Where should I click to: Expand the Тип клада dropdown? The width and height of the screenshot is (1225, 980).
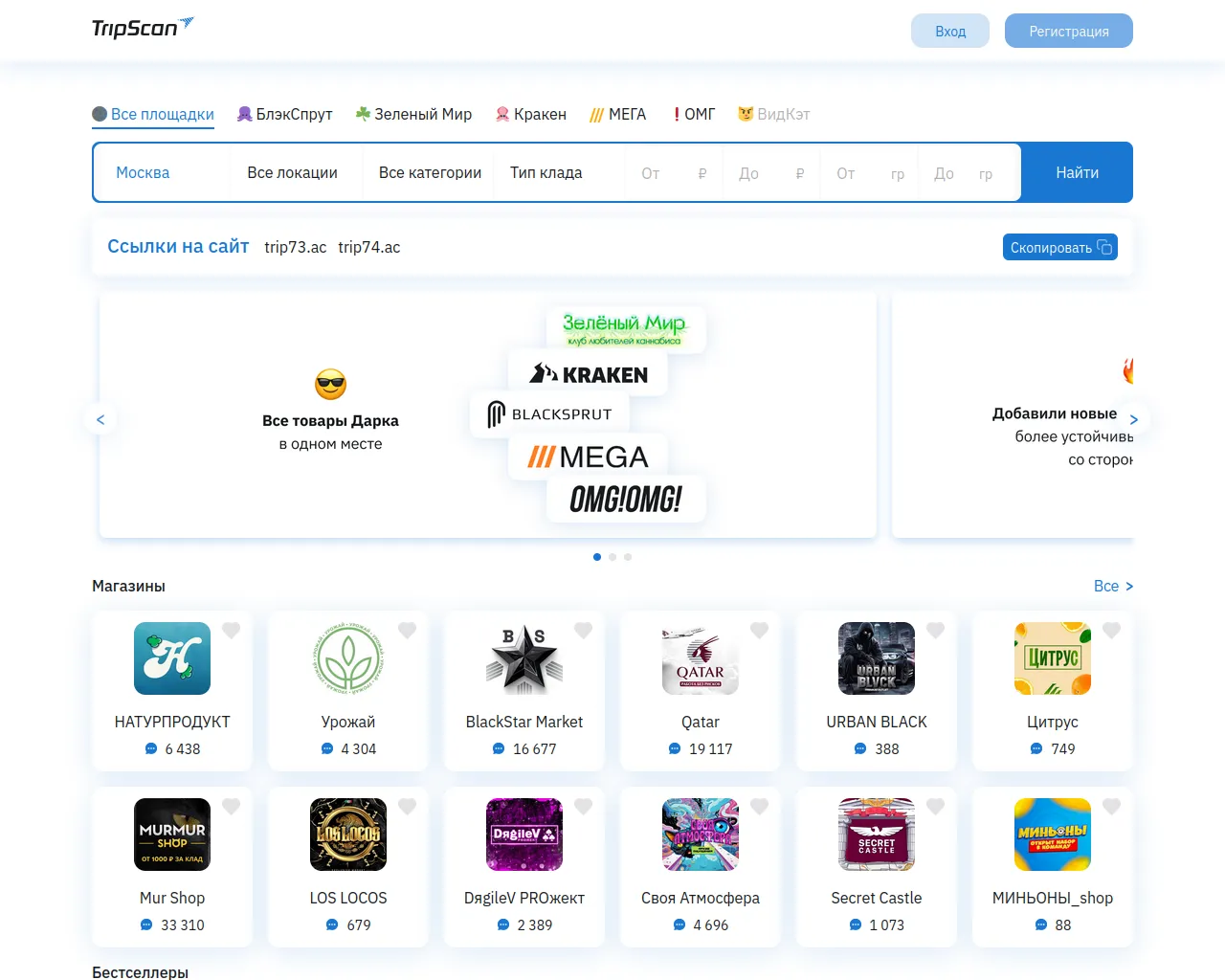click(559, 172)
